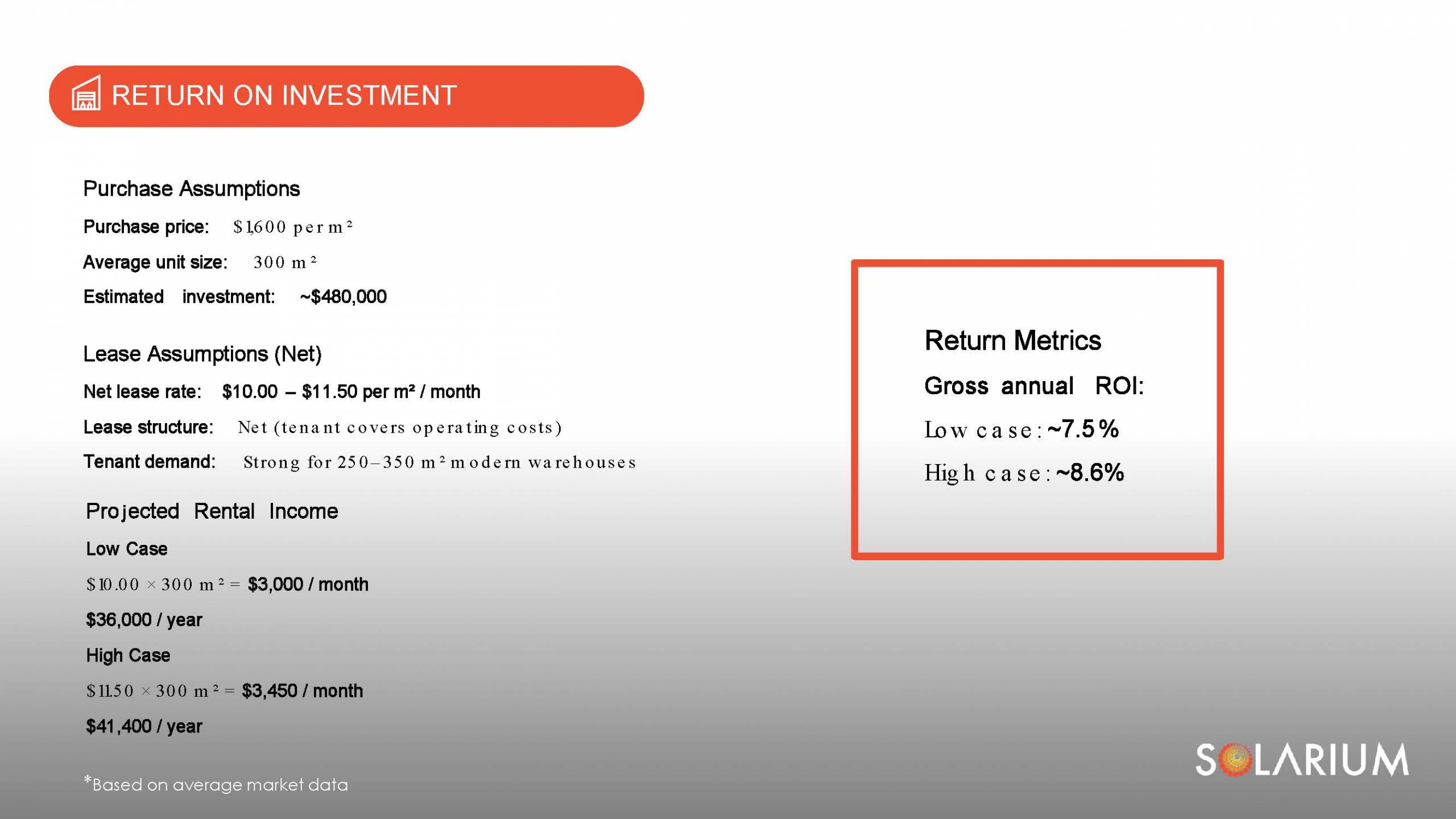
Task: Select the $3,450 / month high case figure
Action: [x=302, y=690]
